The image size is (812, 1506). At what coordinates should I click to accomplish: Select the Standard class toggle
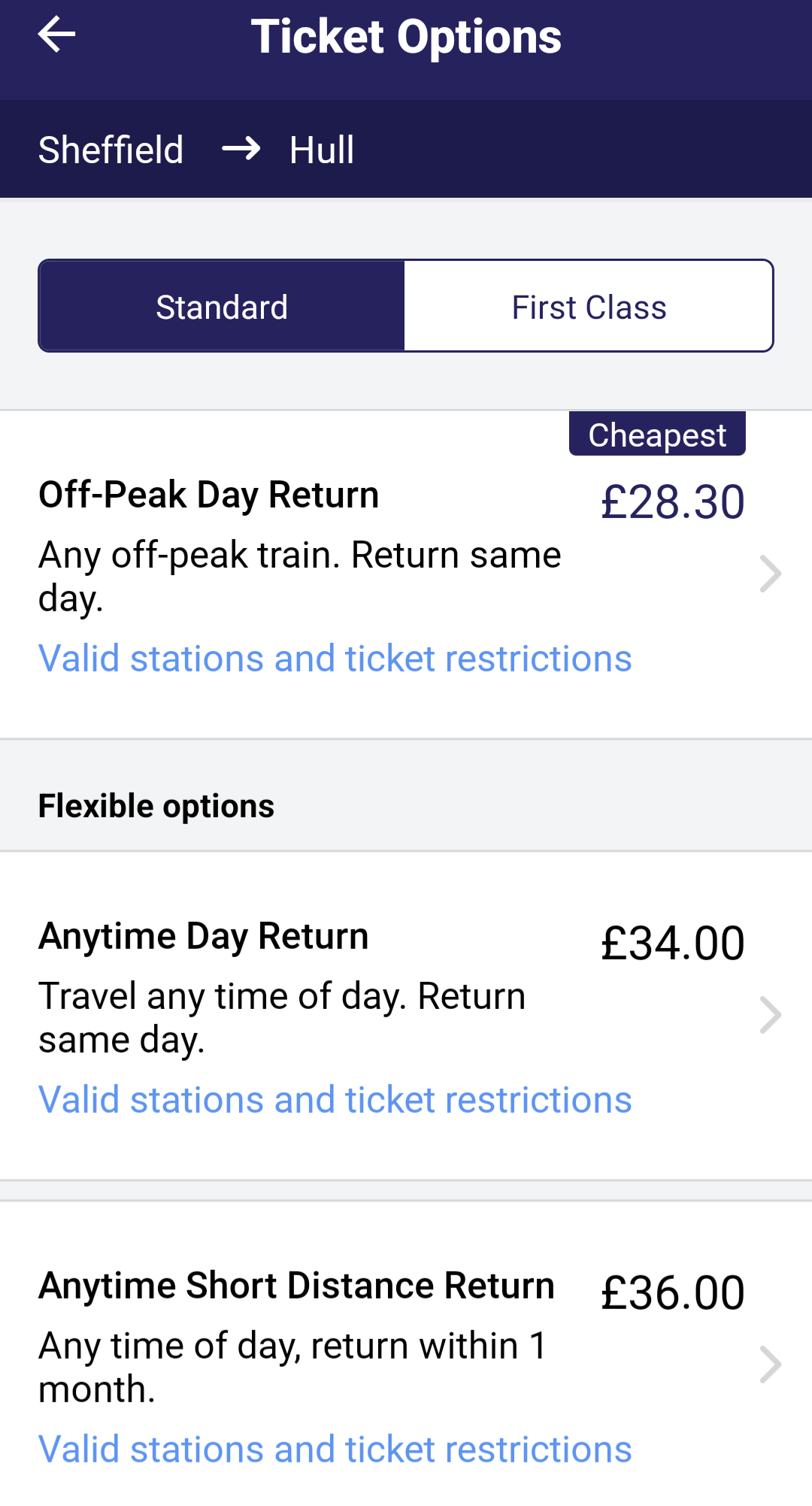[x=222, y=307]
